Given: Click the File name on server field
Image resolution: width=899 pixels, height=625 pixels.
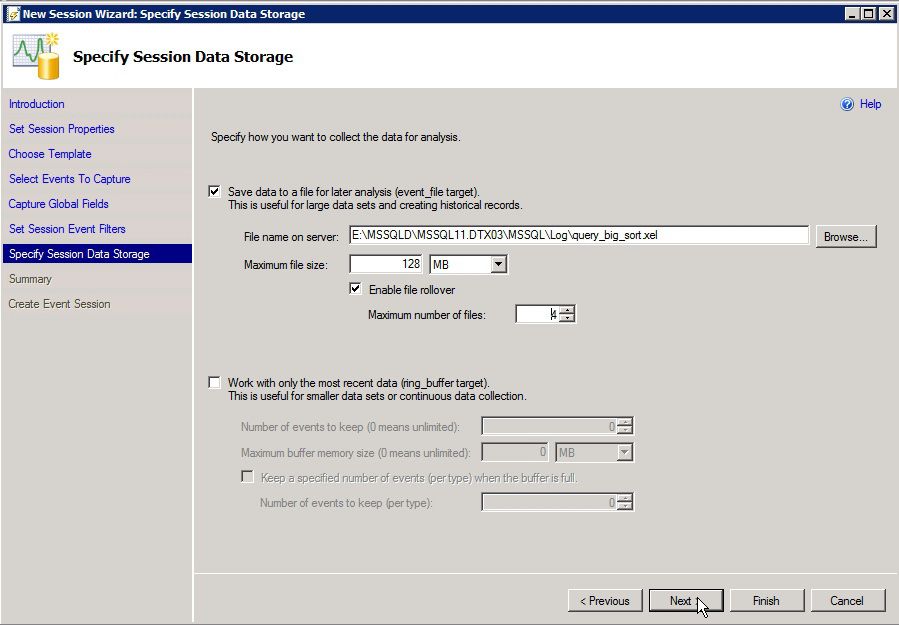Looking at the screenshot, I should [579, 235].
